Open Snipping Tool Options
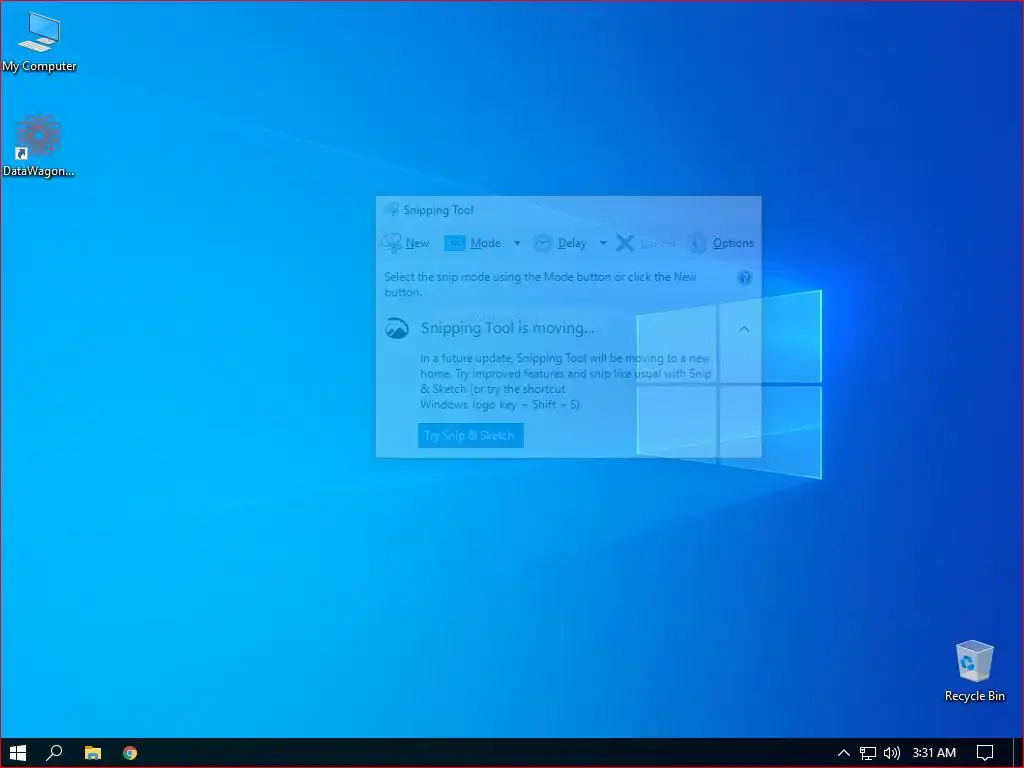 [x=720, y=243]
